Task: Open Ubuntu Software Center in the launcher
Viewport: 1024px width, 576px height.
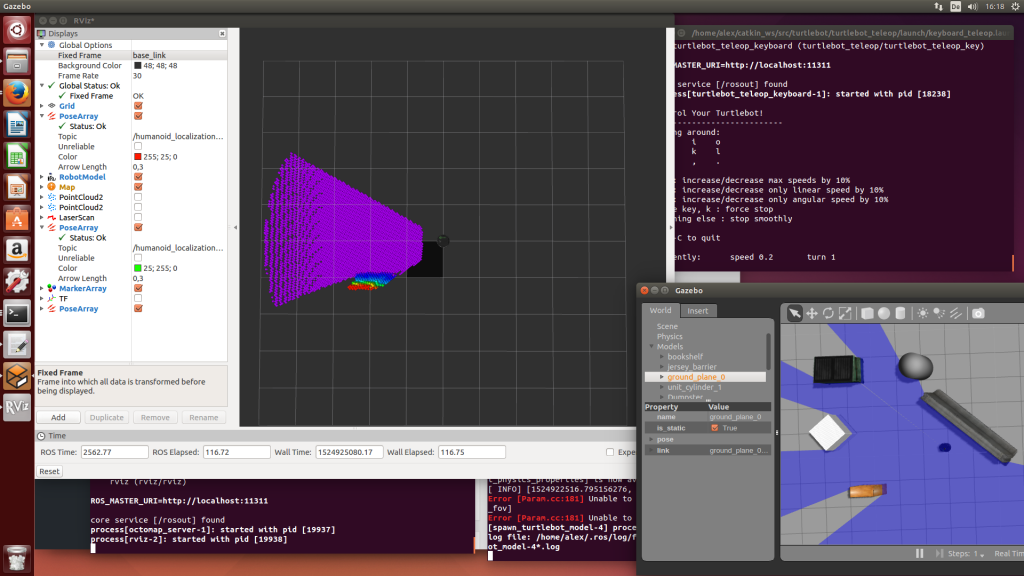Action: point(17,218)
